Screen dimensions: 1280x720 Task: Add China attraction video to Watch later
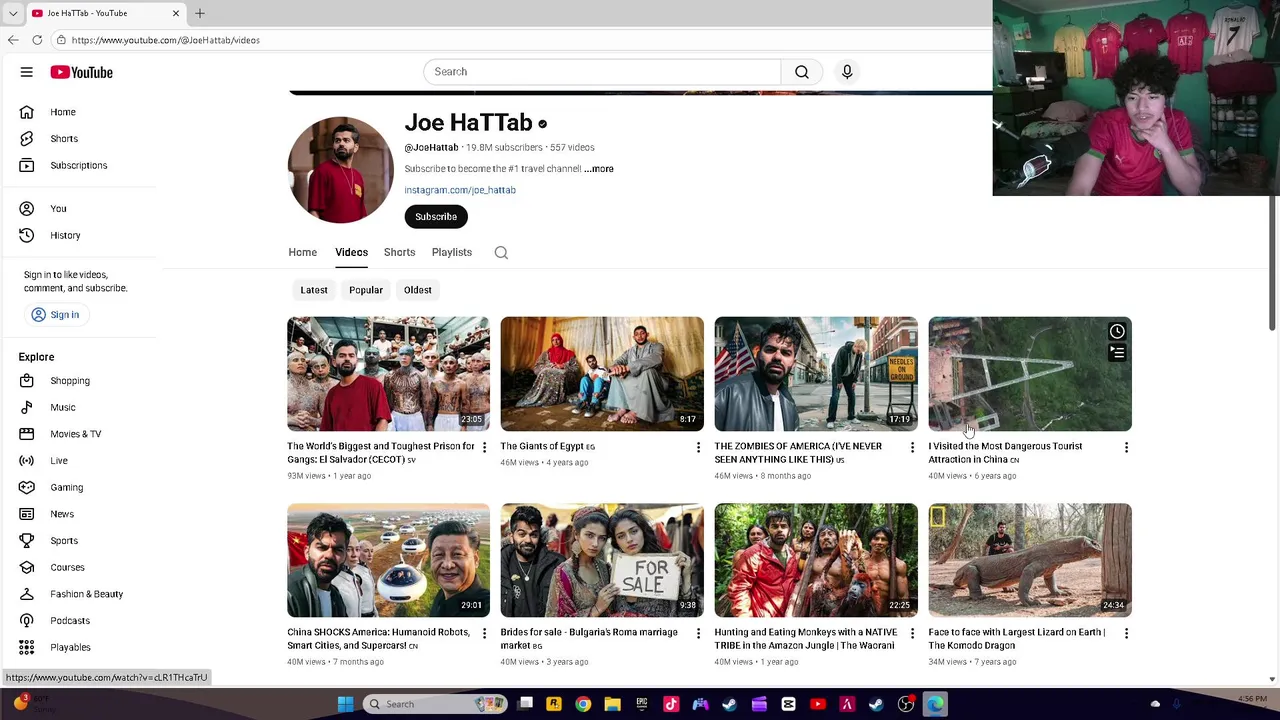1117,331
